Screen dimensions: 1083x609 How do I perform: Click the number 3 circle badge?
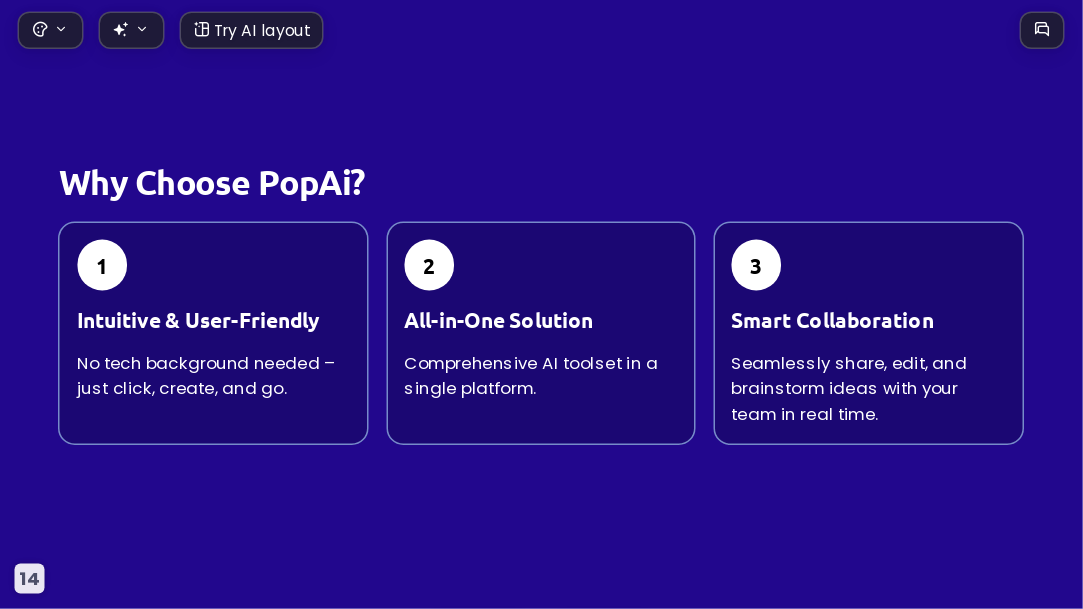coord(756,265)
